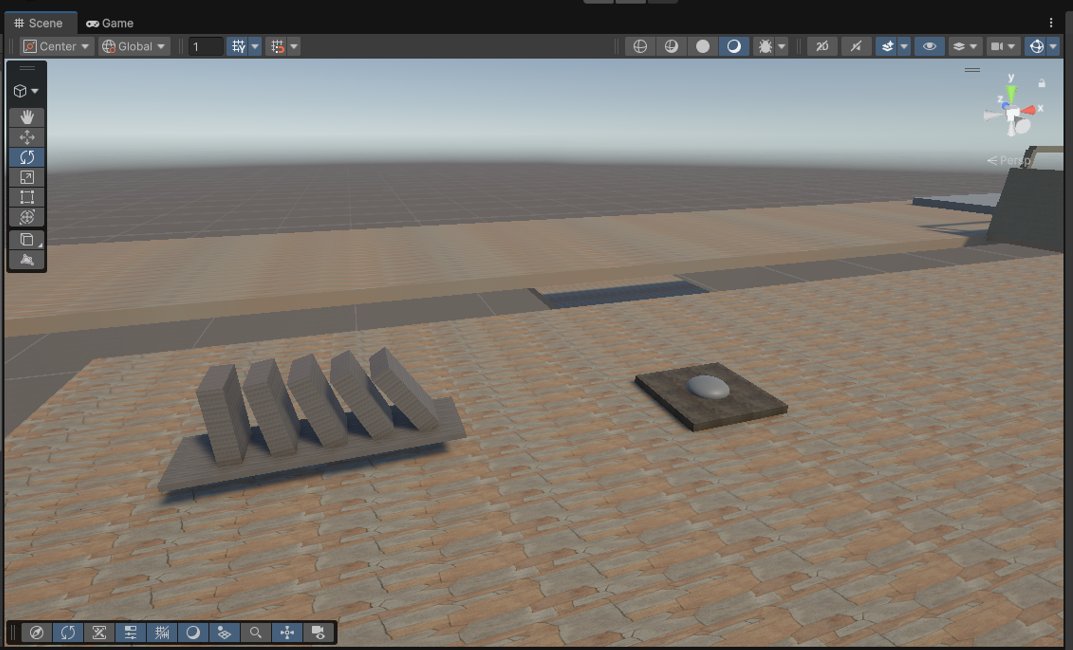
Task: Toggle scene visibility with the eye icon
Action: [929, 45]
